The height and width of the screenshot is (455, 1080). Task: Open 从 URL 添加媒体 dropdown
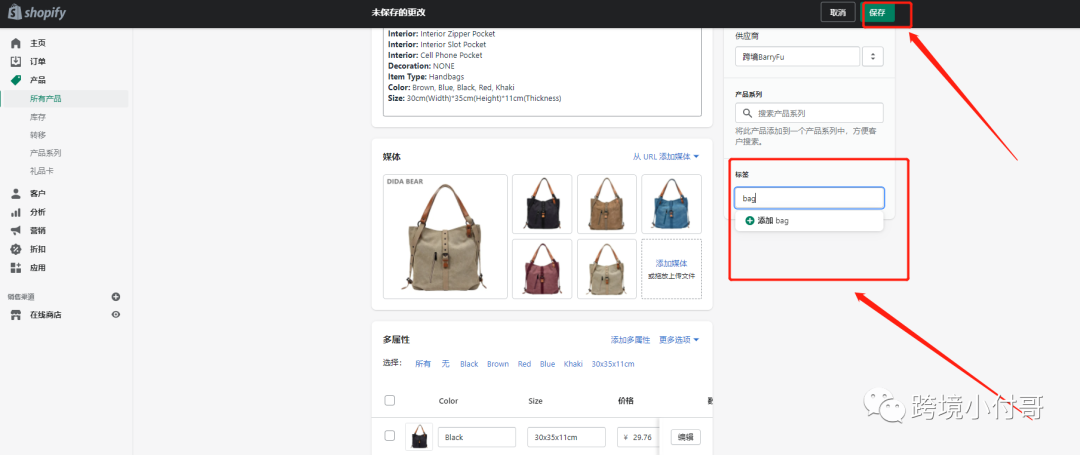[x=666, y=157]
